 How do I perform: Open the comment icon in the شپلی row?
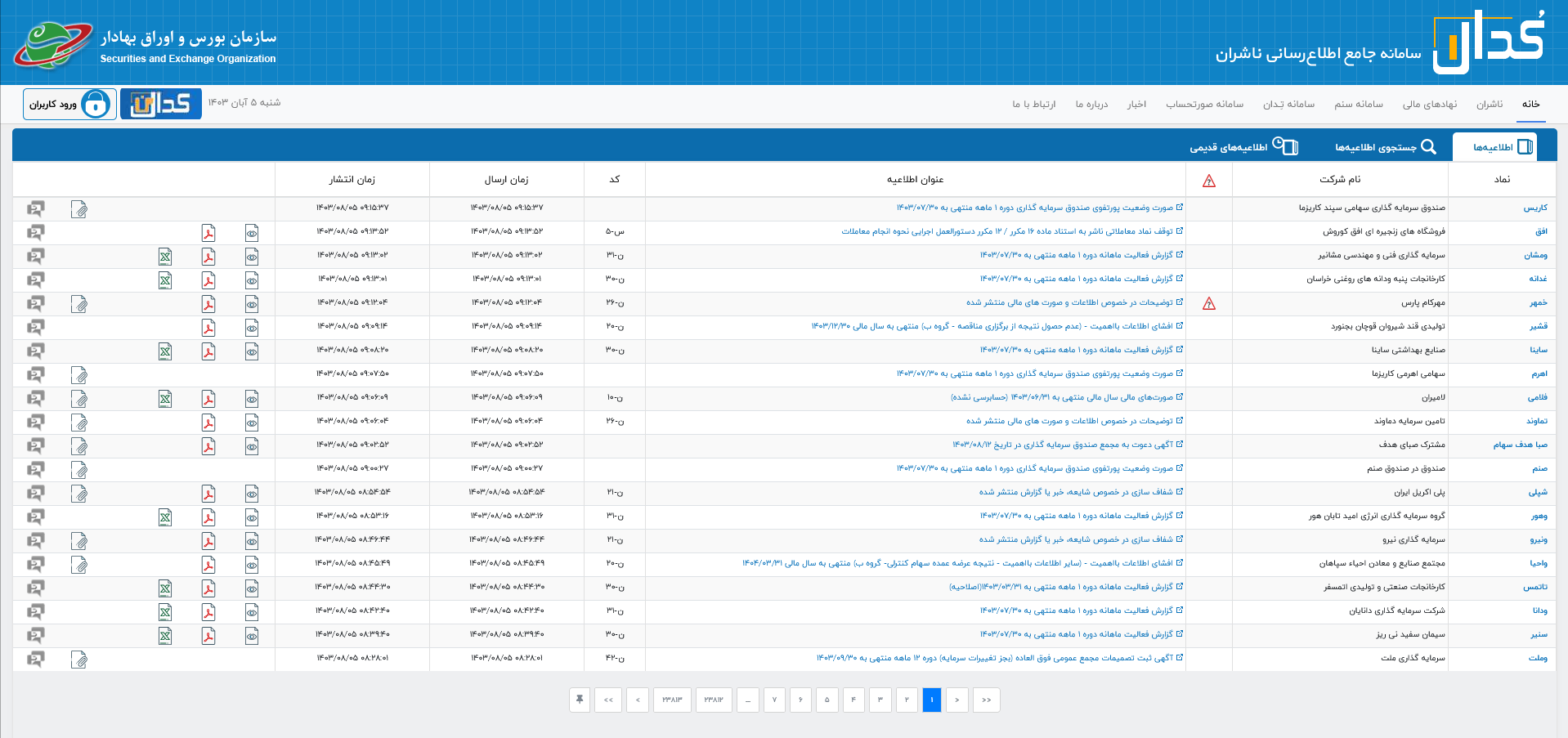click(x=35, y=493)
